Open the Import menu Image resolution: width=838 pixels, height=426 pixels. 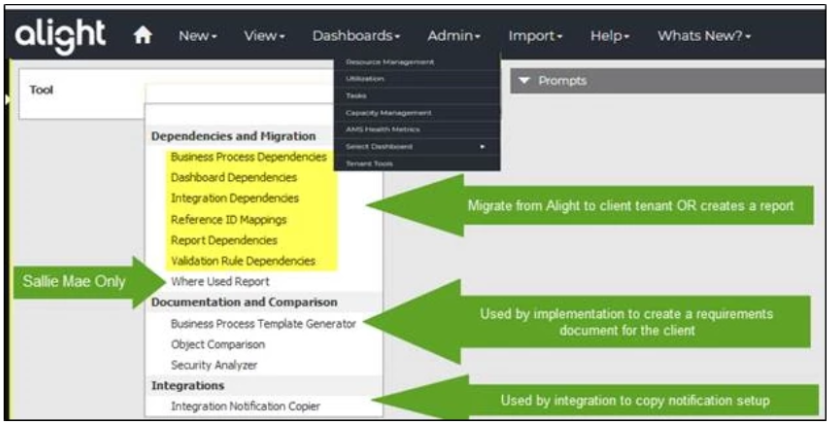click(x=536, y=36)
